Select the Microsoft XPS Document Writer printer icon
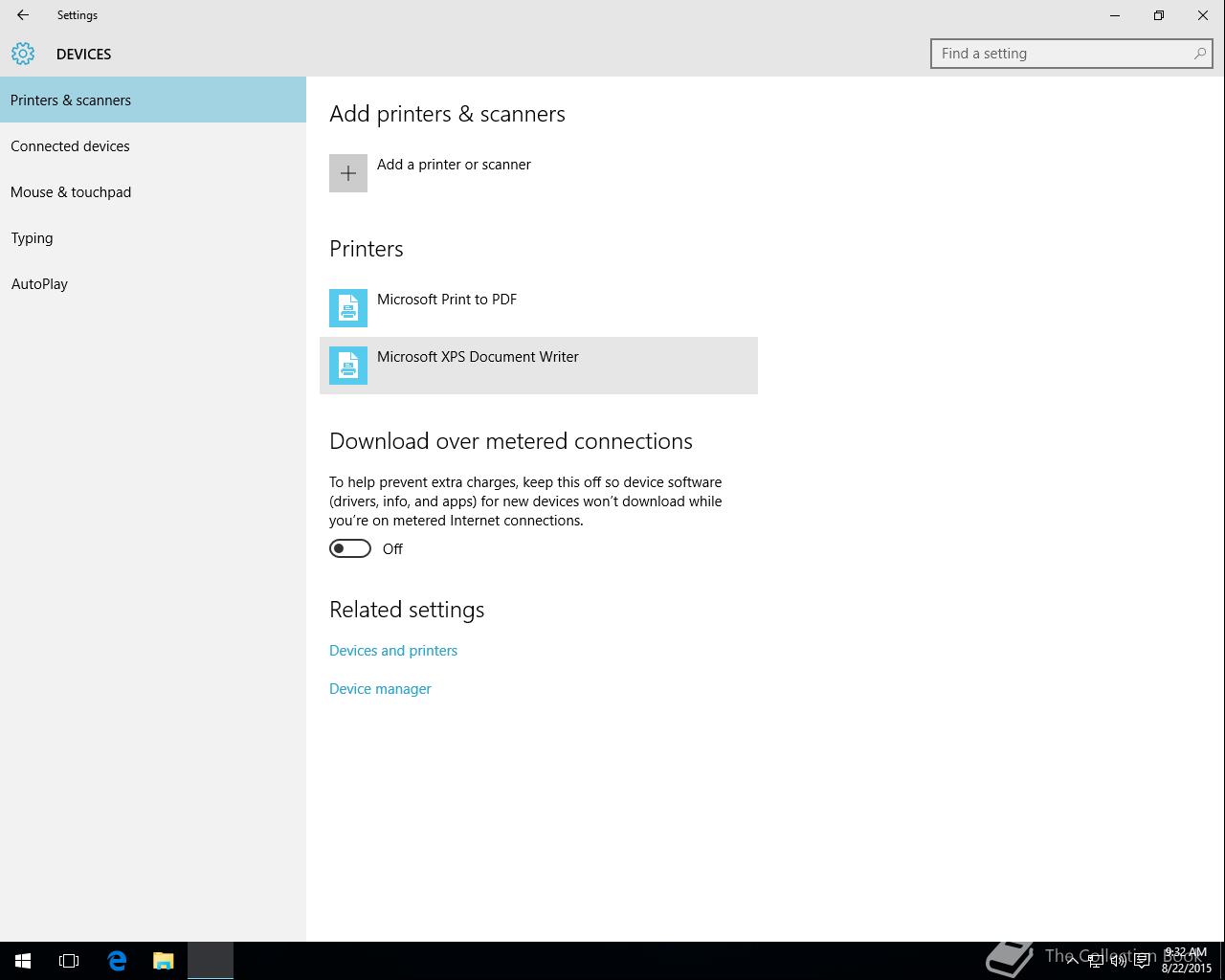This screenshot has width=1225, height=980. 348,366
